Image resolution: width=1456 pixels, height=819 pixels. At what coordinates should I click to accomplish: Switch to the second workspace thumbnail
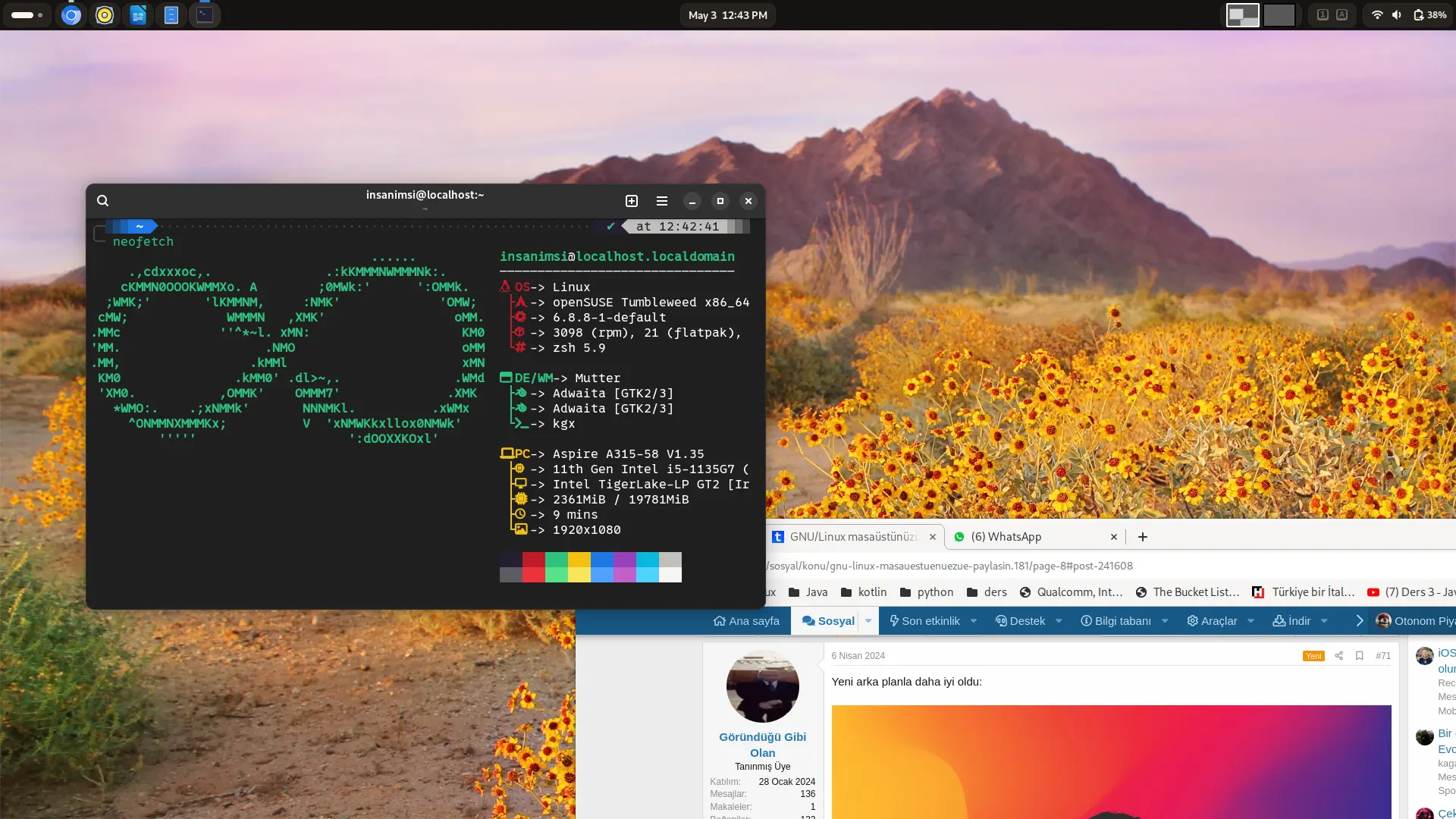pos(1279,15)
